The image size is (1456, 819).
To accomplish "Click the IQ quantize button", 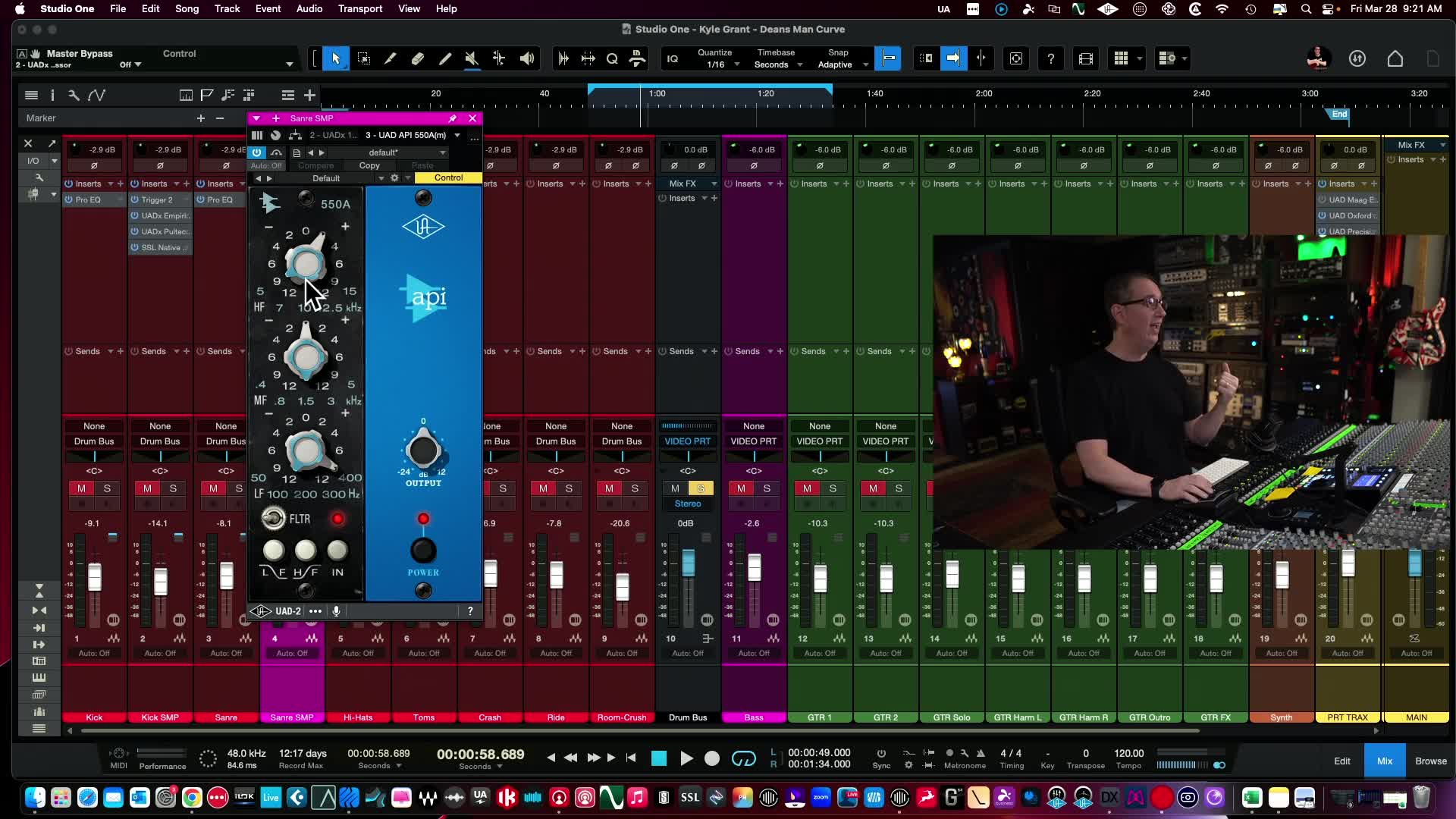I will coord(673,58).
